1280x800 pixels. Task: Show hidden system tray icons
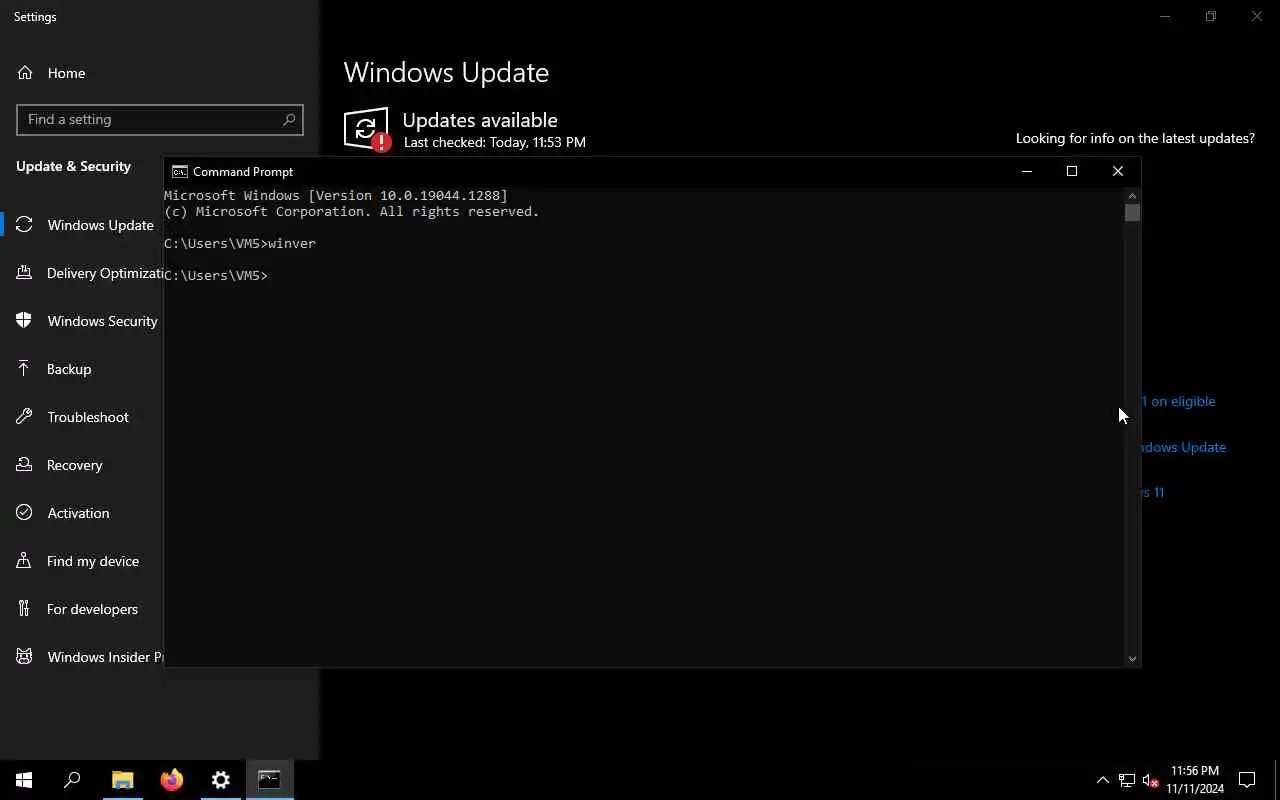1102,780
